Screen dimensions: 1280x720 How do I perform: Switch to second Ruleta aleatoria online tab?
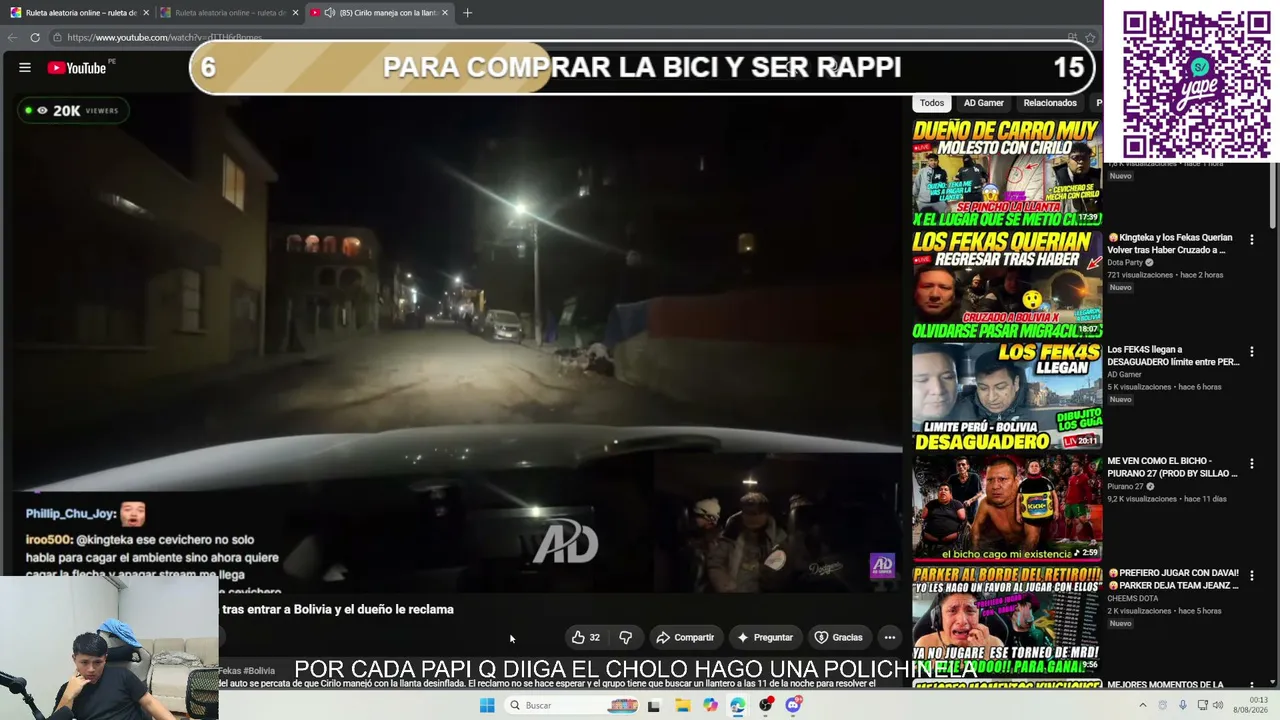(229, 13)
